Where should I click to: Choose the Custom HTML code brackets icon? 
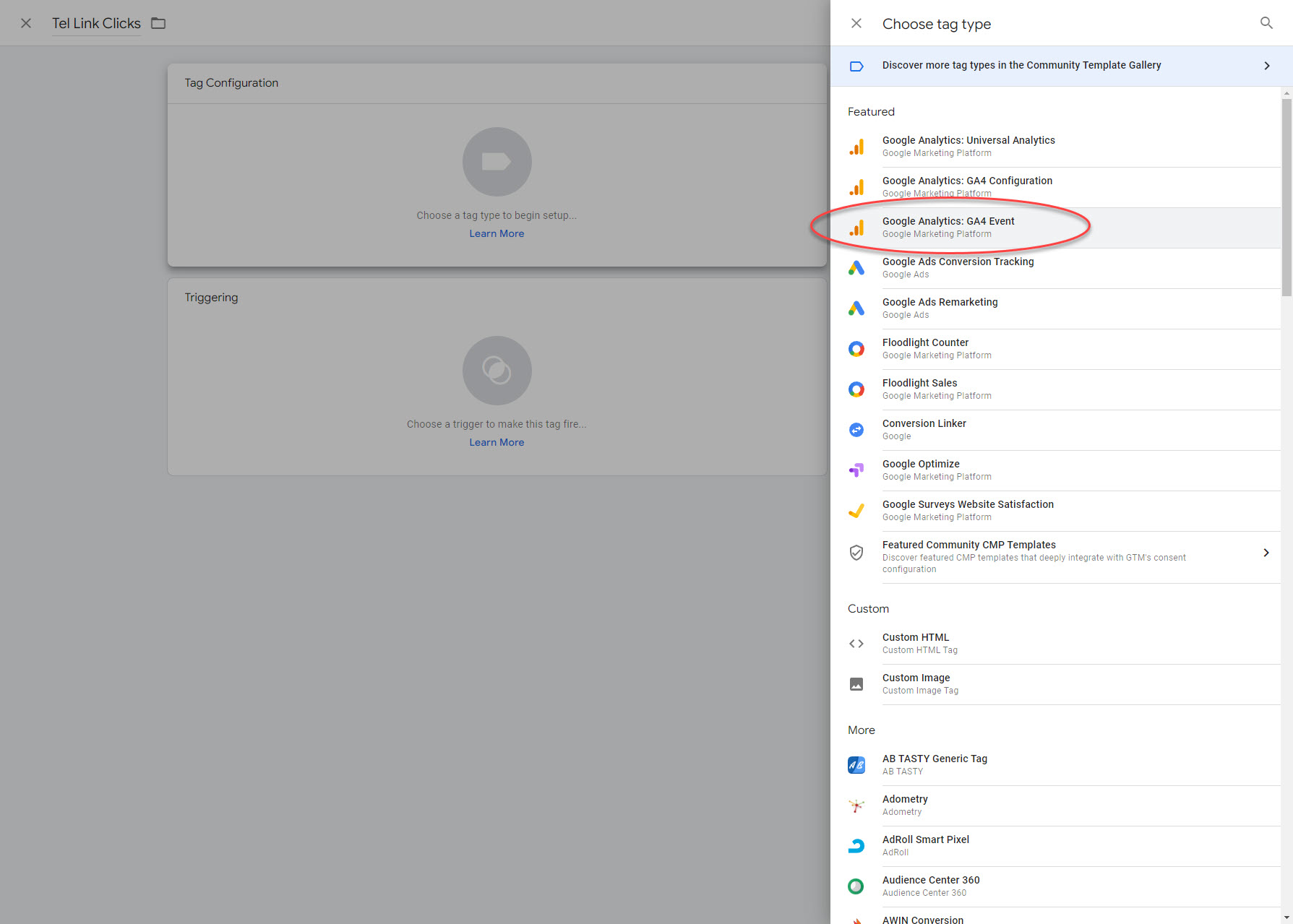pos(856,644)
